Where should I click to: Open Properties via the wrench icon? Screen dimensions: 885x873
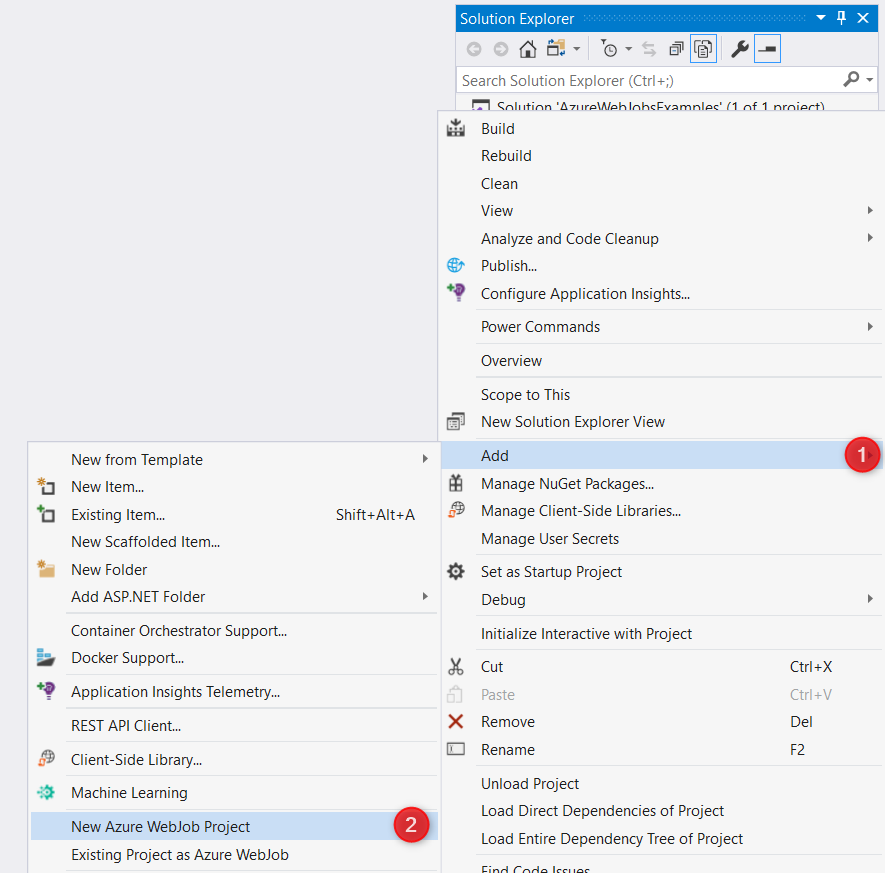(739, 49)
